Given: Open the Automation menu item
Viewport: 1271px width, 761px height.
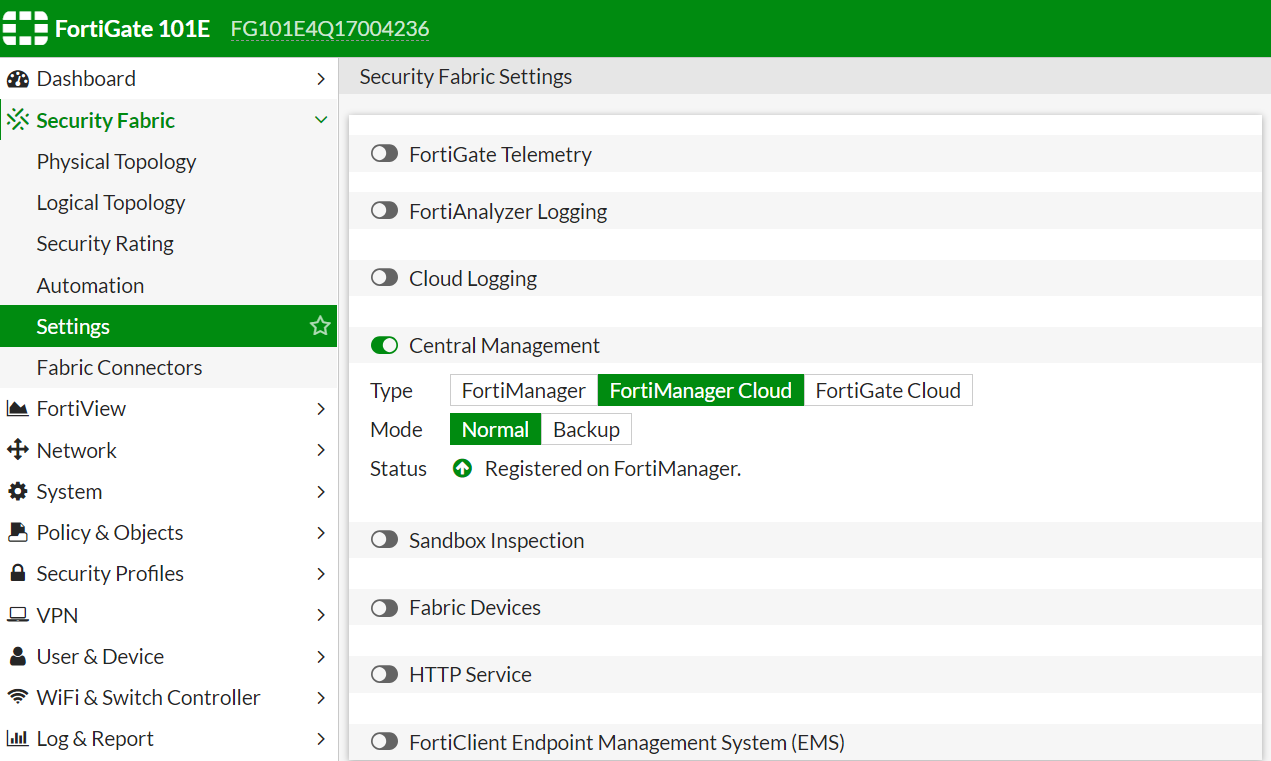Looking at the screenshot, I should pyautogui.click(x=90, y=285).
